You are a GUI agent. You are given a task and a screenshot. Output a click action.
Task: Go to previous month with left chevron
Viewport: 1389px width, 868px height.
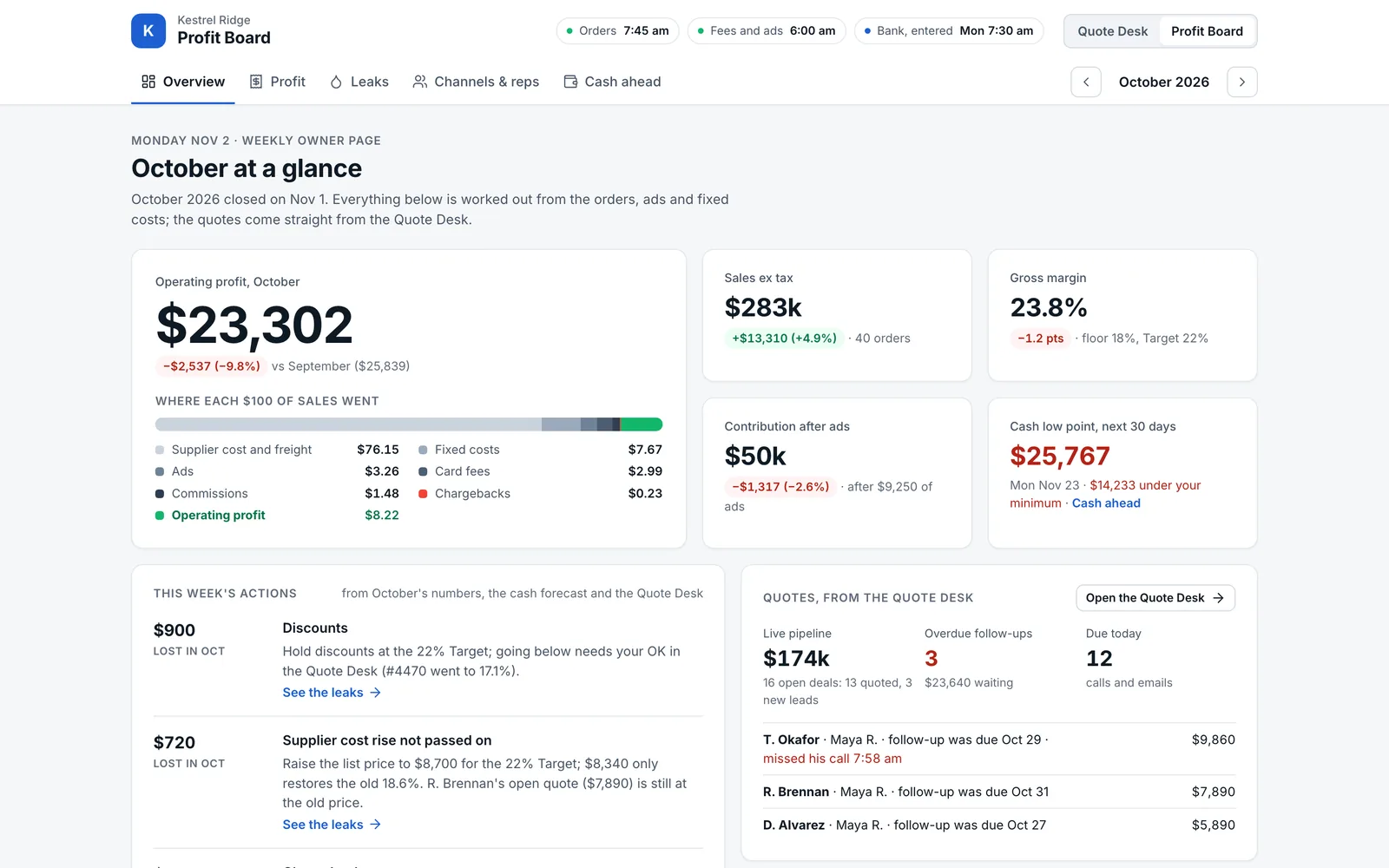coord(1086,82)
